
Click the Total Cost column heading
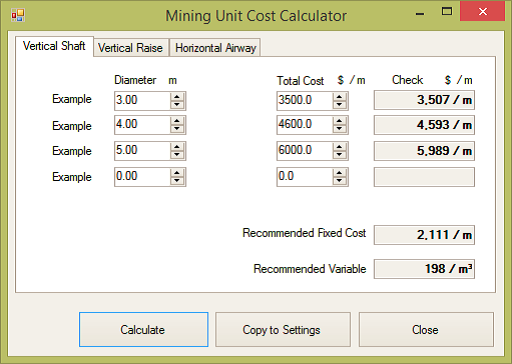coord(300,81)
